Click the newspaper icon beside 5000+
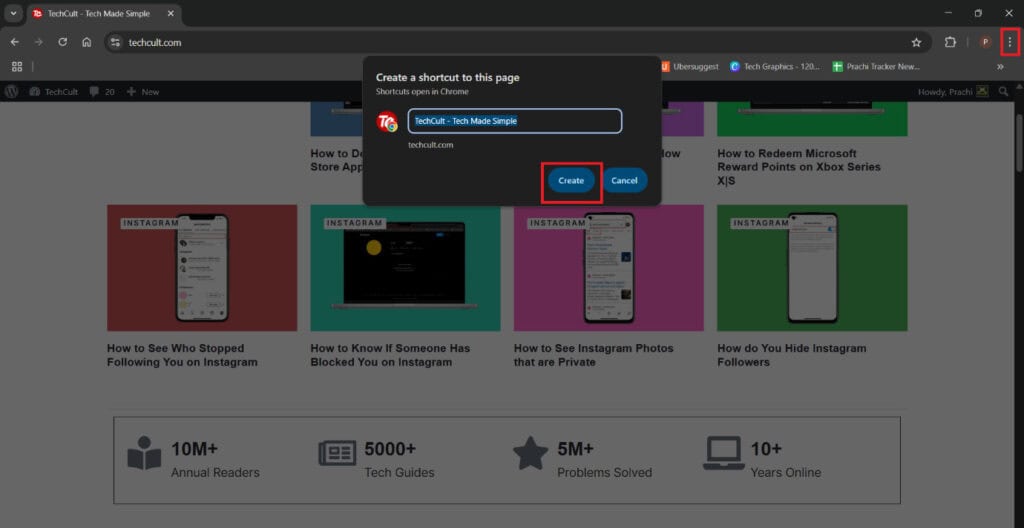Image resolution: width=1024 pixels, height=528 pixels. (338, 453)
